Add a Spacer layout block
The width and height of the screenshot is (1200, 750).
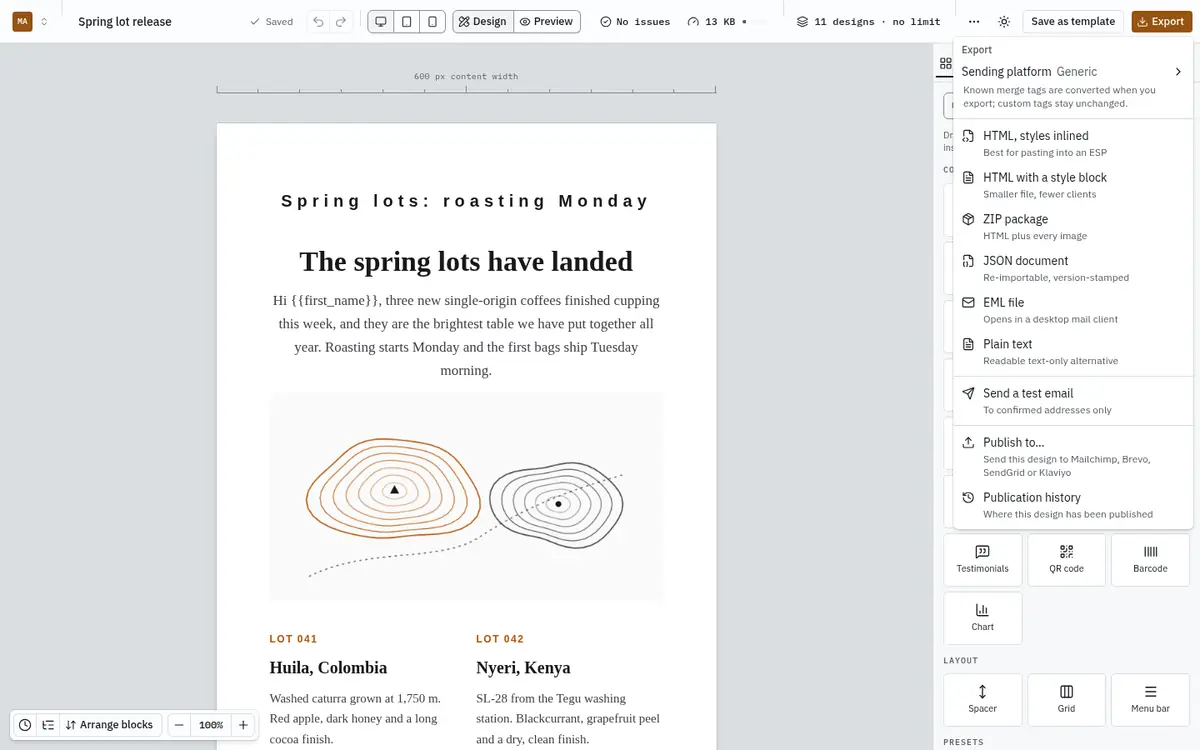tap(983, 699)
